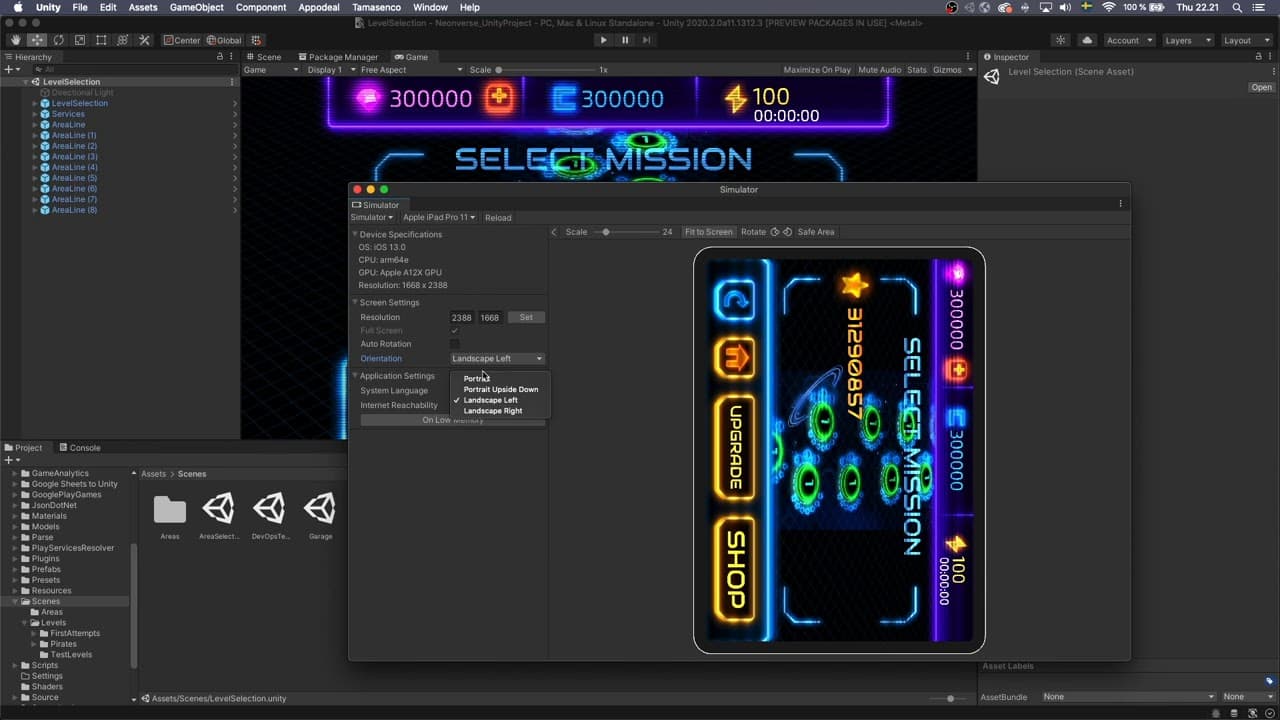Select the Move tool

[x=37, y=40]
